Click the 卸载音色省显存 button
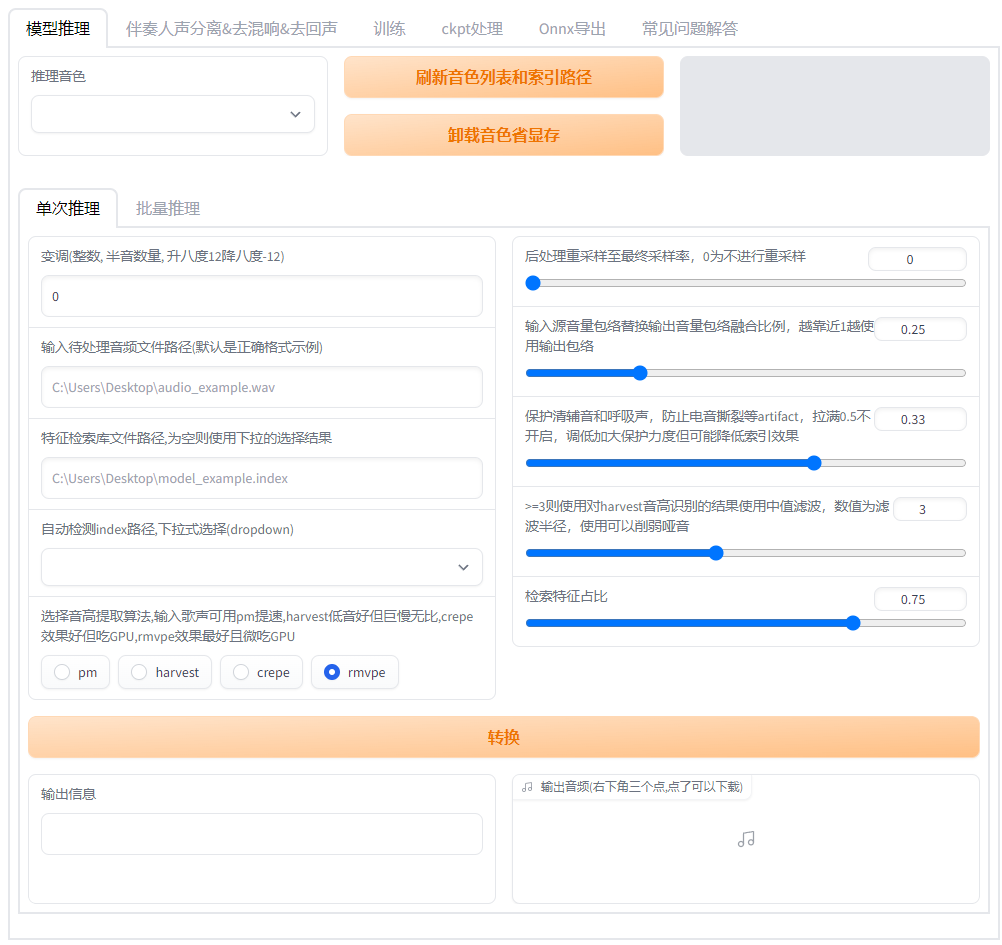 coord(503,134)
